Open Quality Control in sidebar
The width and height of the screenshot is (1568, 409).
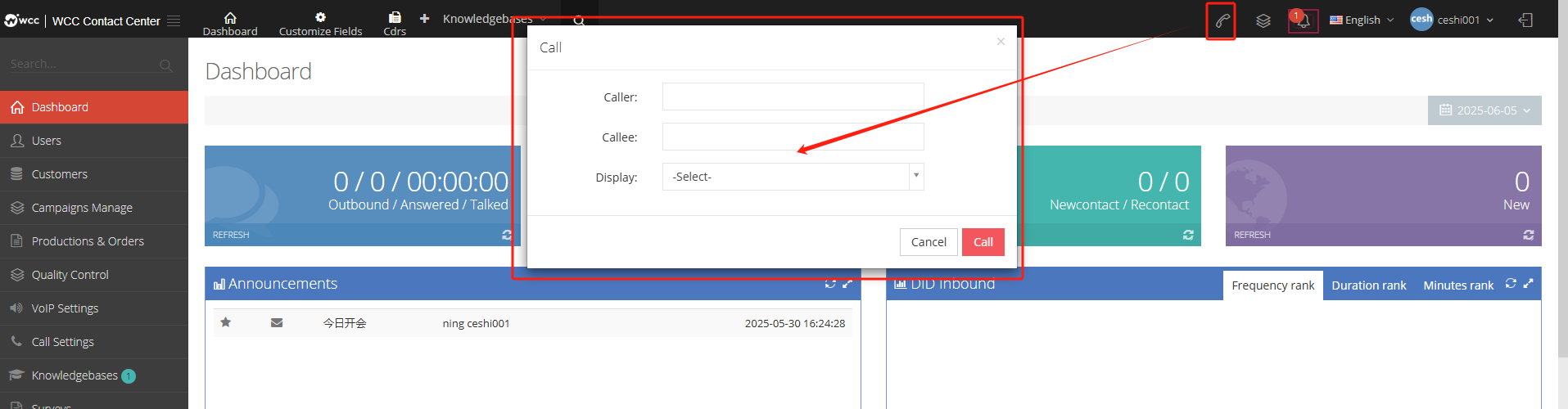pos(94,275)
